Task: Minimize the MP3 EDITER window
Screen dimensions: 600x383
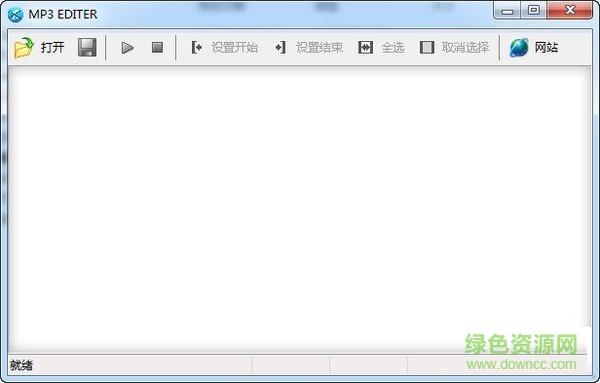Action: [507, 11]
